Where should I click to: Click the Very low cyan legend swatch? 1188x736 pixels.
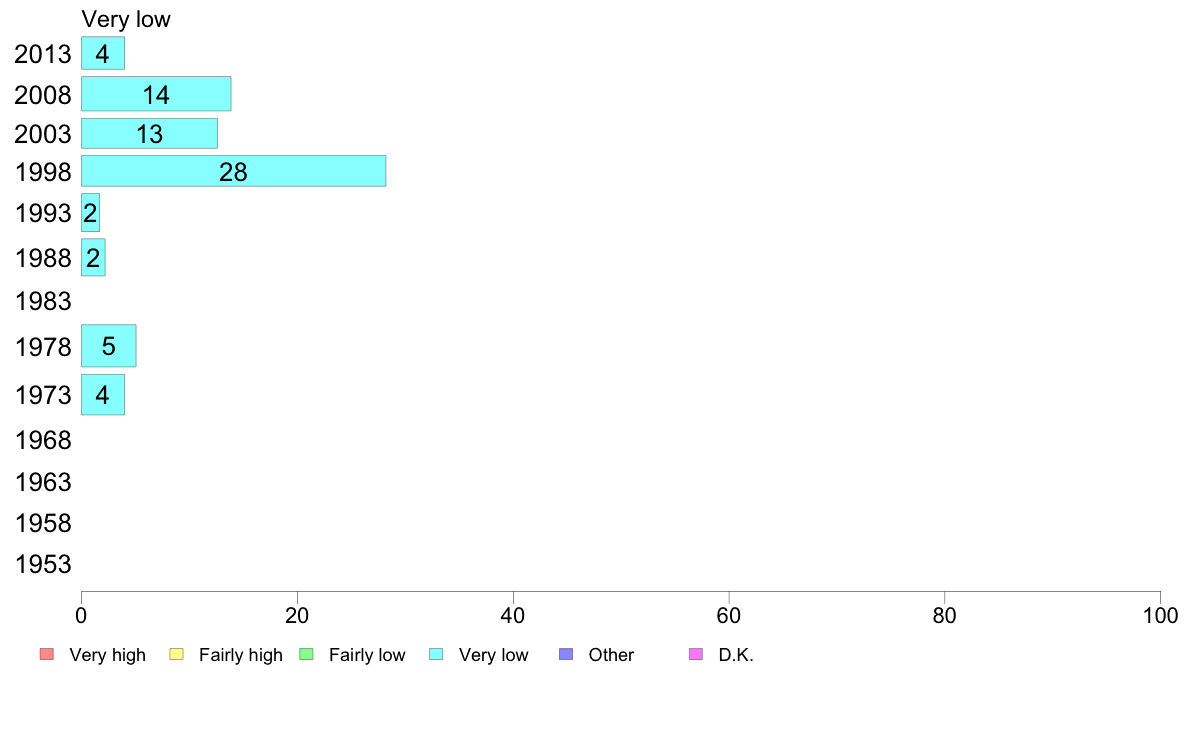(436, 654)
